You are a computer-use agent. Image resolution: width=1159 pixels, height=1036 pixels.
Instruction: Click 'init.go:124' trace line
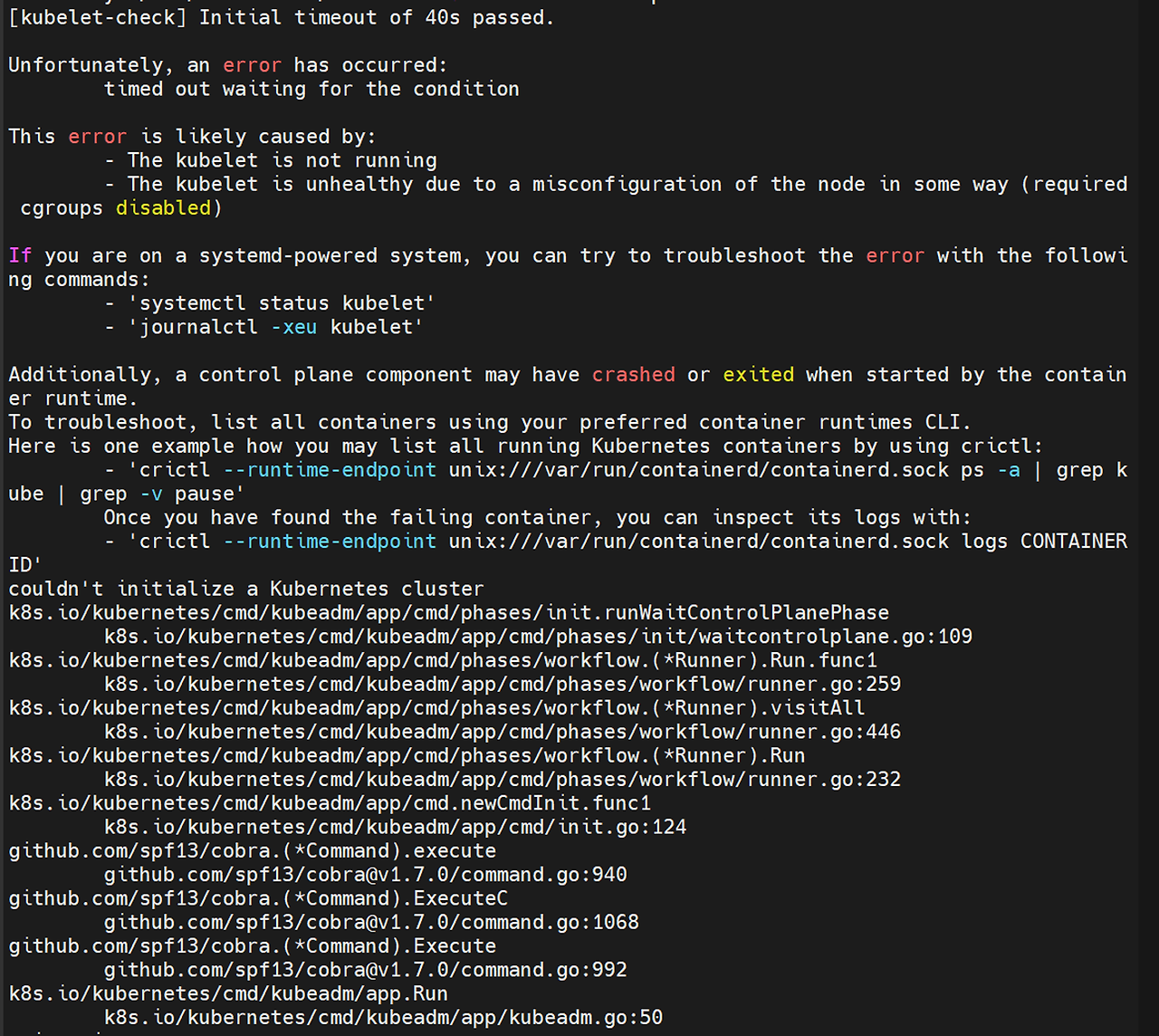(396, 827)
